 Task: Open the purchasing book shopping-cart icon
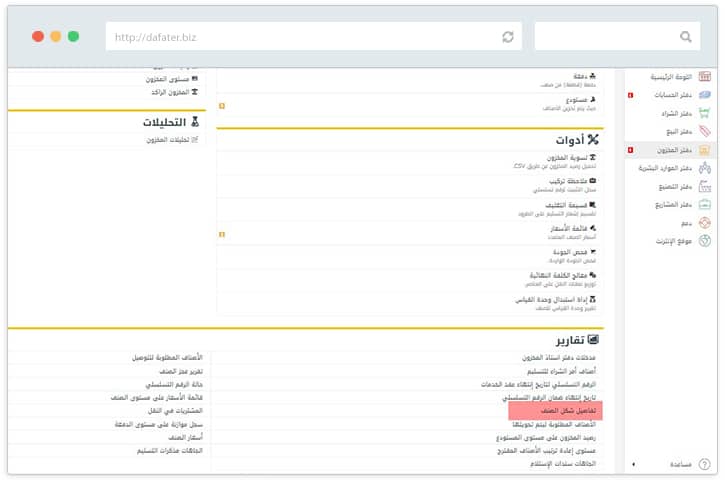(x=704, y=113)
